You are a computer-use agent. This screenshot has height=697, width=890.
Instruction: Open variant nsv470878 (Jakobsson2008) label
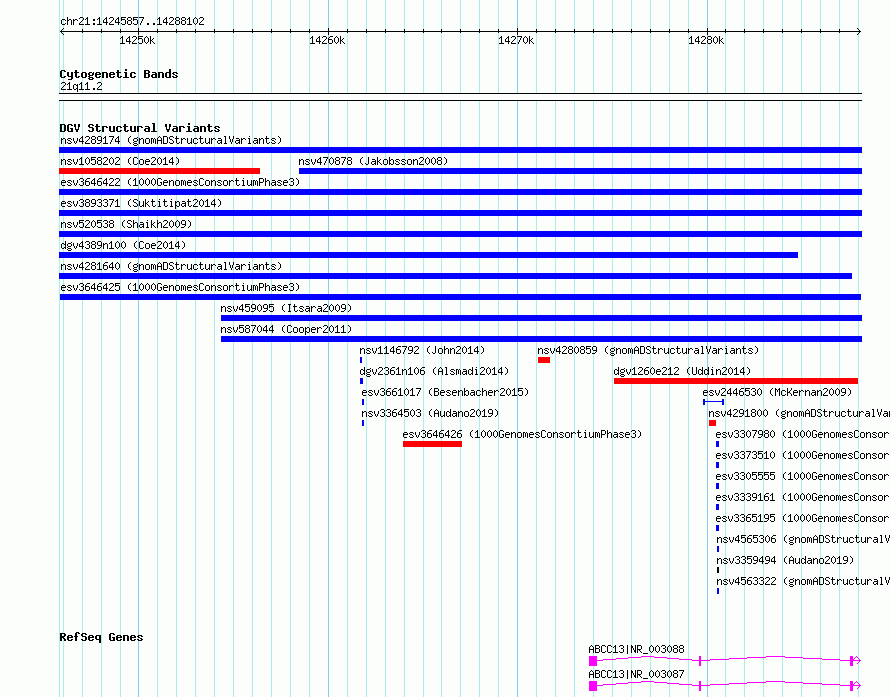coord(373,161)
